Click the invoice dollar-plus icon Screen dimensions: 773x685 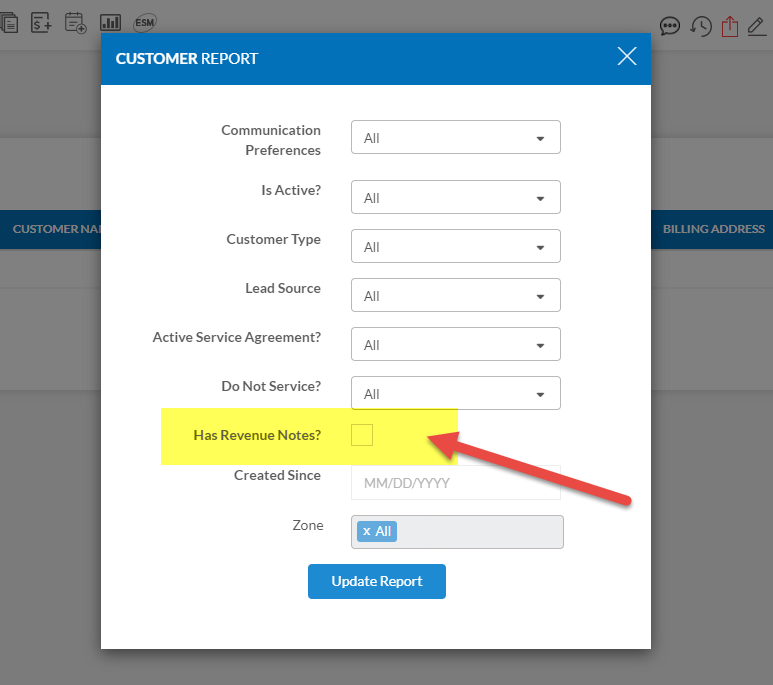(41, 21)
